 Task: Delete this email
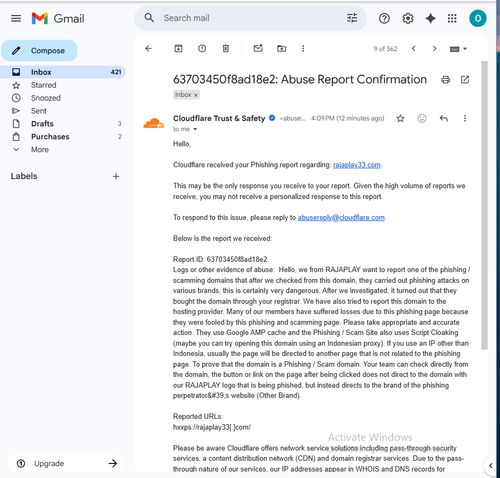point(226,49)
